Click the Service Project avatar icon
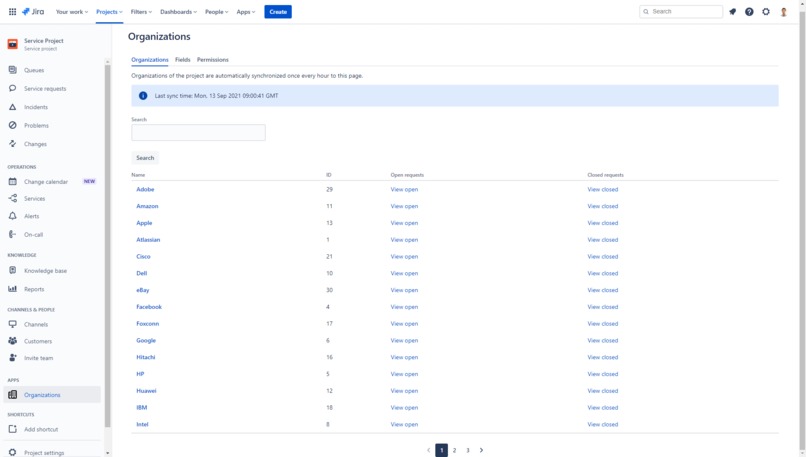Image resolution: width=806 pixels, height=457 pixels. tap(13, 44)
